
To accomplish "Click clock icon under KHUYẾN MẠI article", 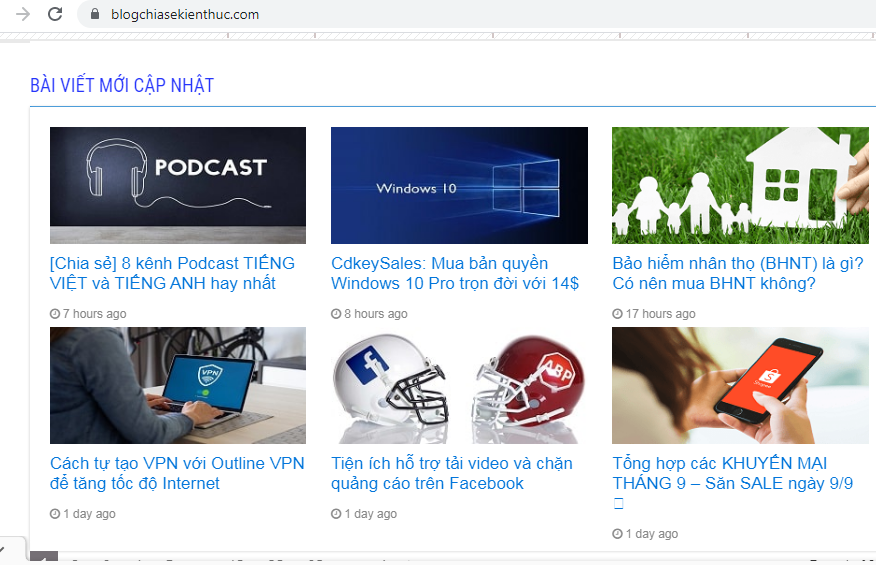I will (x=617, y=534).
